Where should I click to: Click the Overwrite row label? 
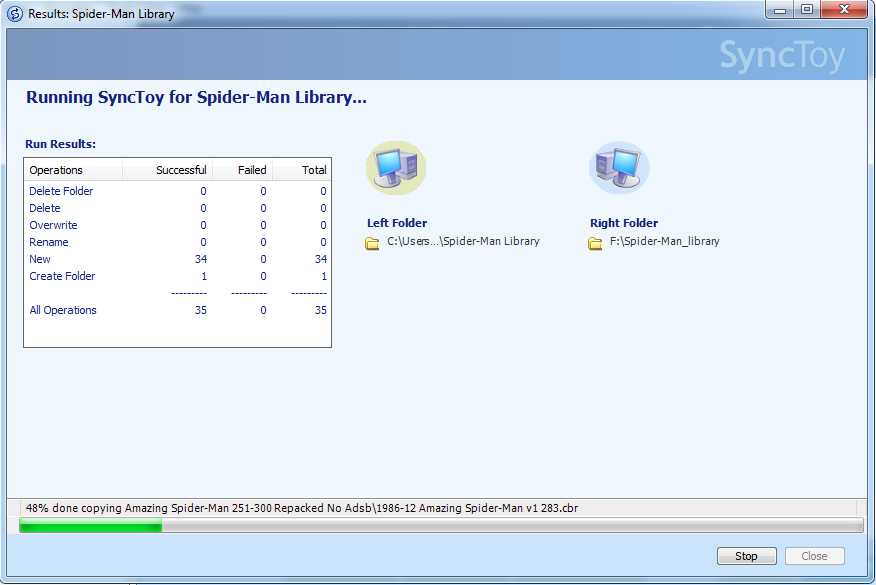(54, 225)
